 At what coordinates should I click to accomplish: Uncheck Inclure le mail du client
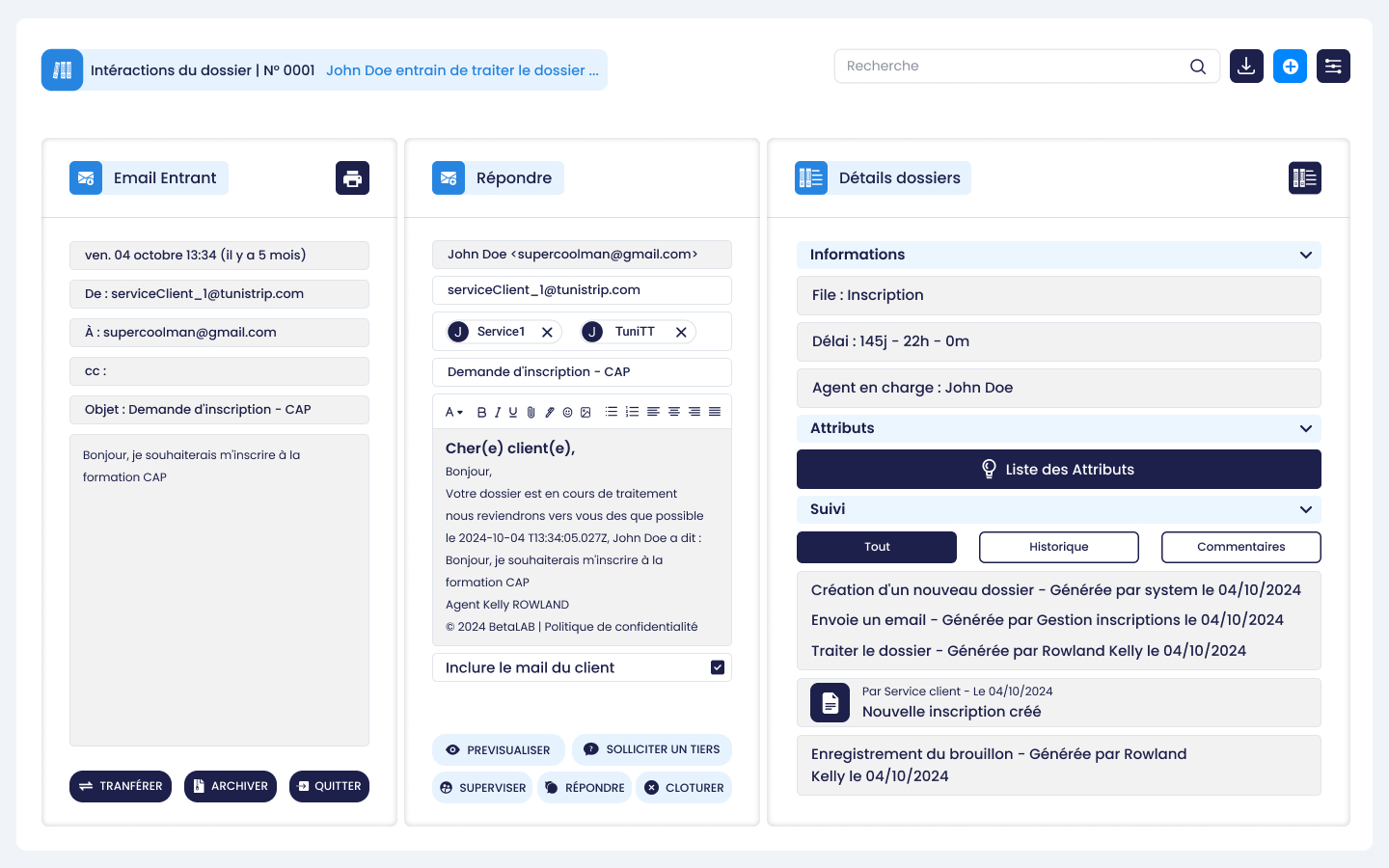(x=718, y=667)
